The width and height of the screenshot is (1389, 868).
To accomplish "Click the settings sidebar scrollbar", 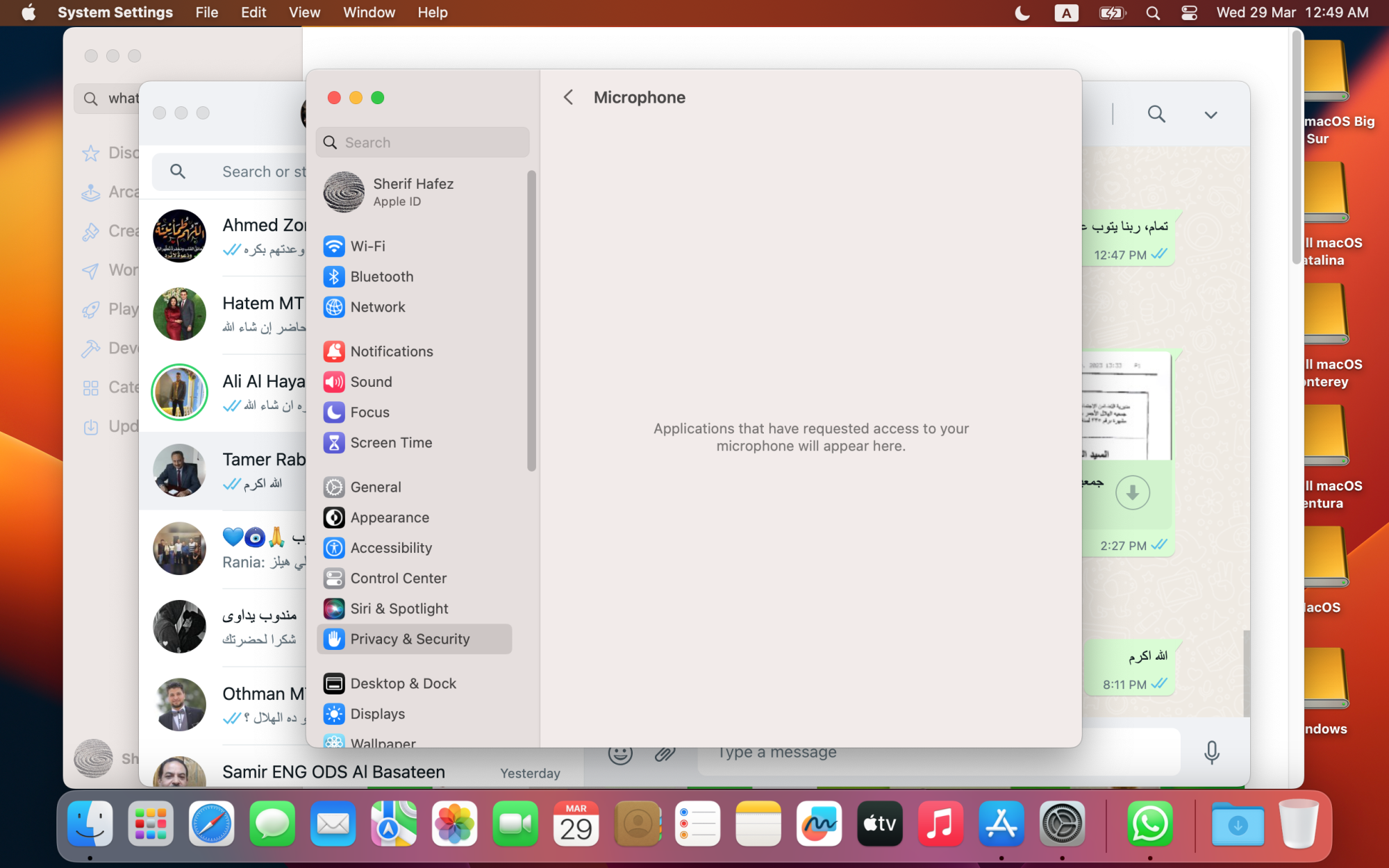I will pos(531,319).
